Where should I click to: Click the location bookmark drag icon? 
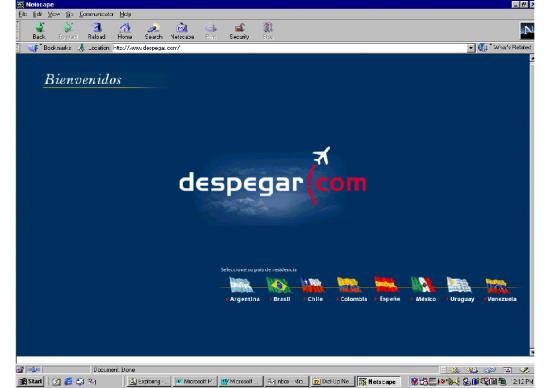82,47
